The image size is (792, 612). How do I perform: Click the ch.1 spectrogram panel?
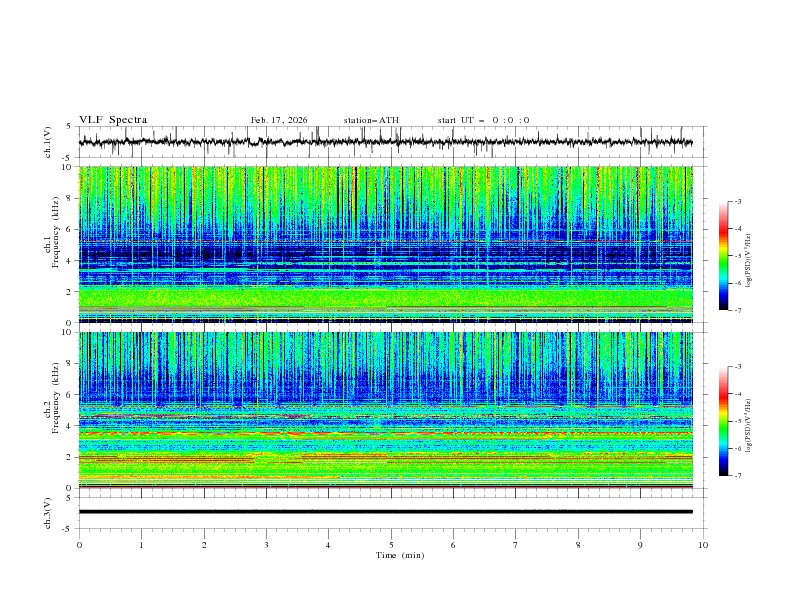tap(386, 244)
